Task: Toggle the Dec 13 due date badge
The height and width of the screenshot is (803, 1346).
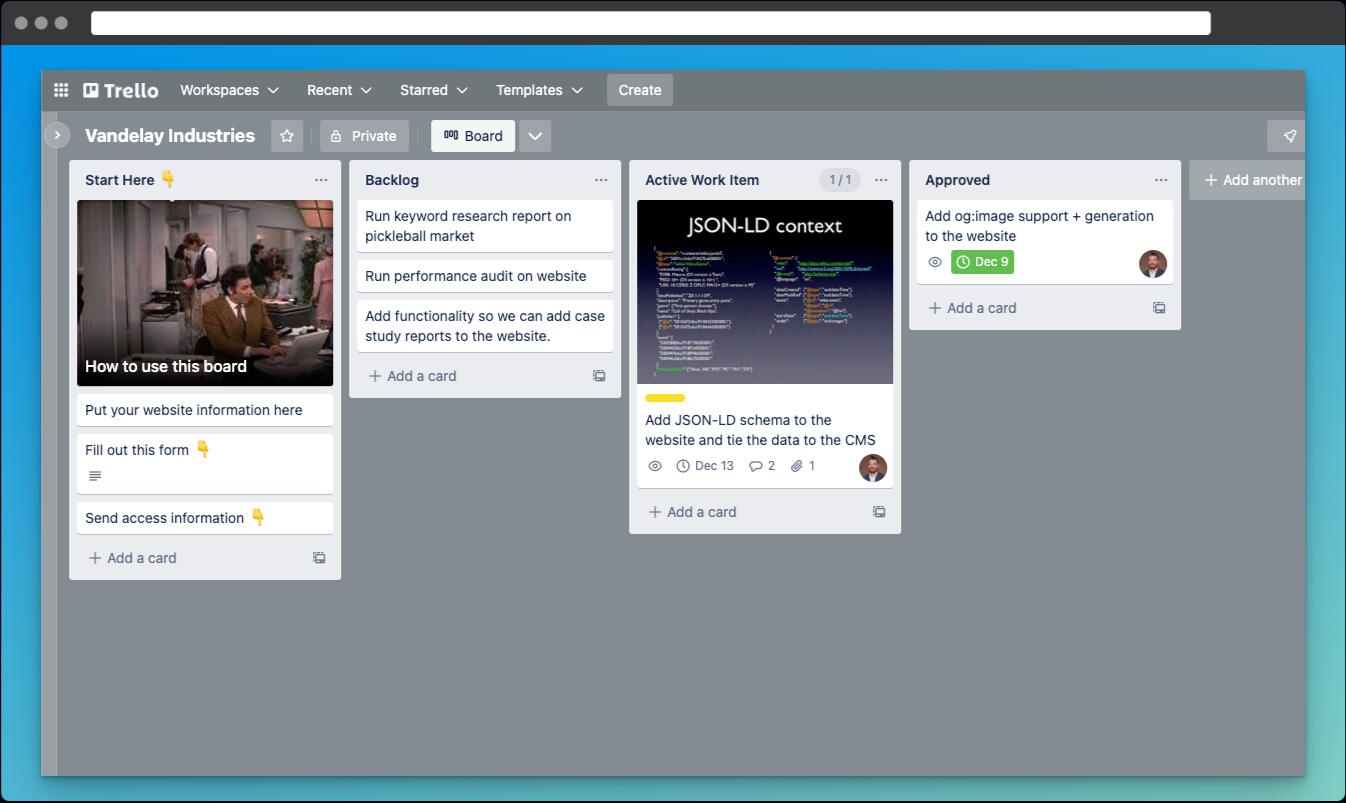Action: coord(705,466)
